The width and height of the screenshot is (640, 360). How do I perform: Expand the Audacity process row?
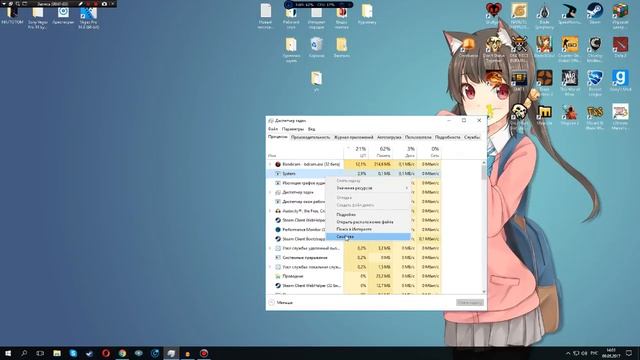tap(270, 211)
